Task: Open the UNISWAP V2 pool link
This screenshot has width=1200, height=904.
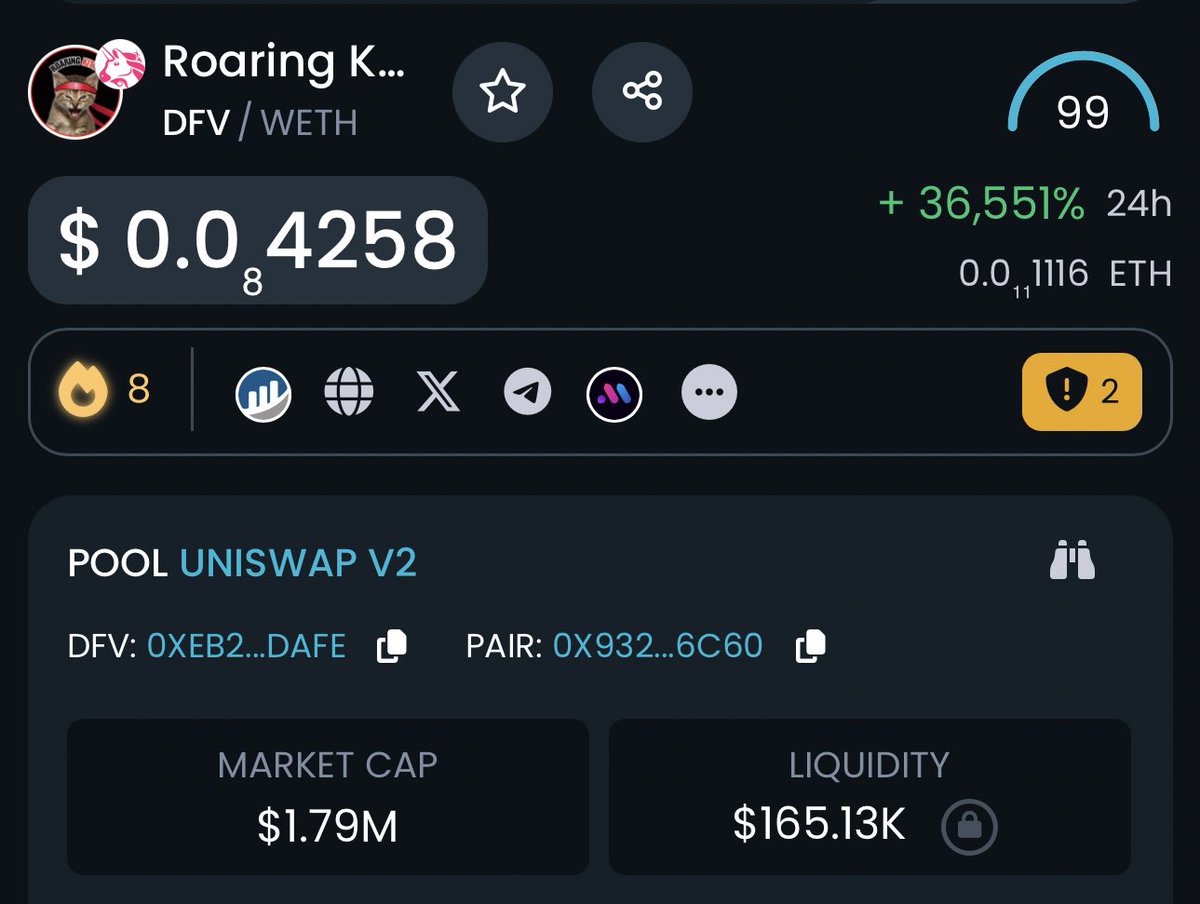Action: [x=298, y=564]
